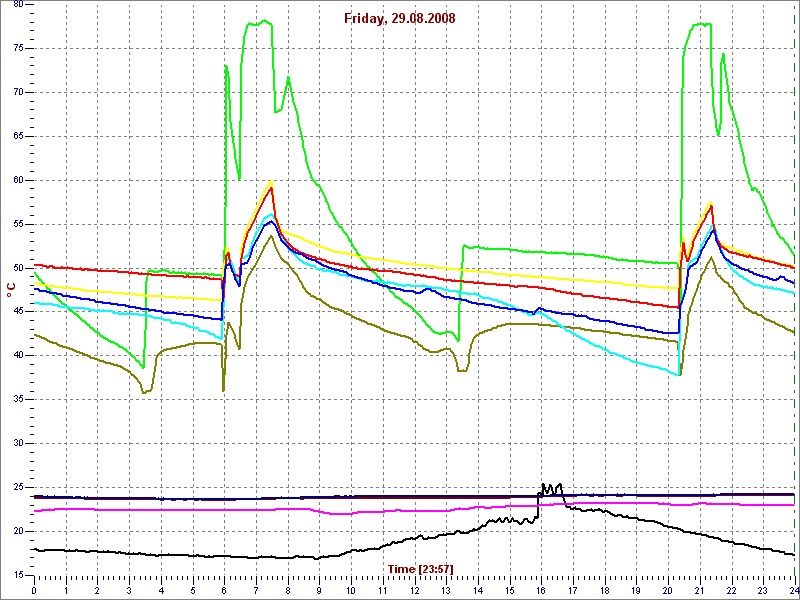Click hour label 16 on time axis
Screen dimensions: 800x600
(541, 592)
